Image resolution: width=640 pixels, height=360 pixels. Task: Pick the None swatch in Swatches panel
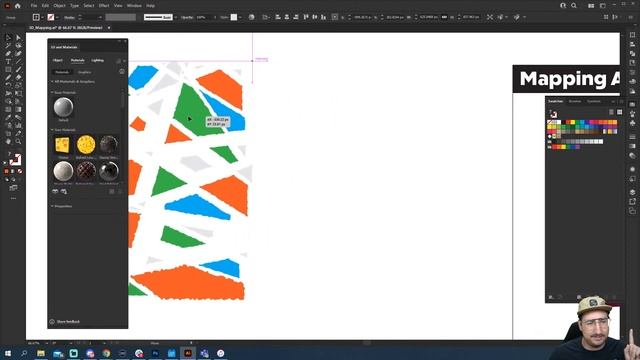click(x=550, y=122)
